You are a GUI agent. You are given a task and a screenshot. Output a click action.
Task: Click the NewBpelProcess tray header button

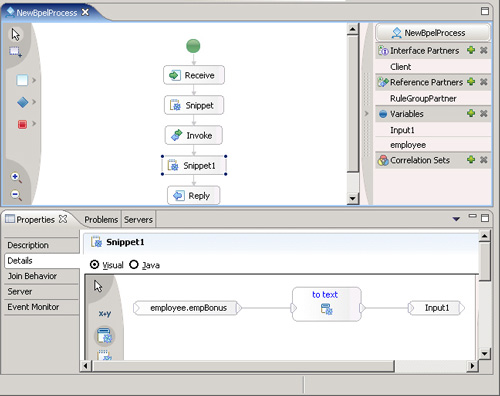(x=433, y=33)
